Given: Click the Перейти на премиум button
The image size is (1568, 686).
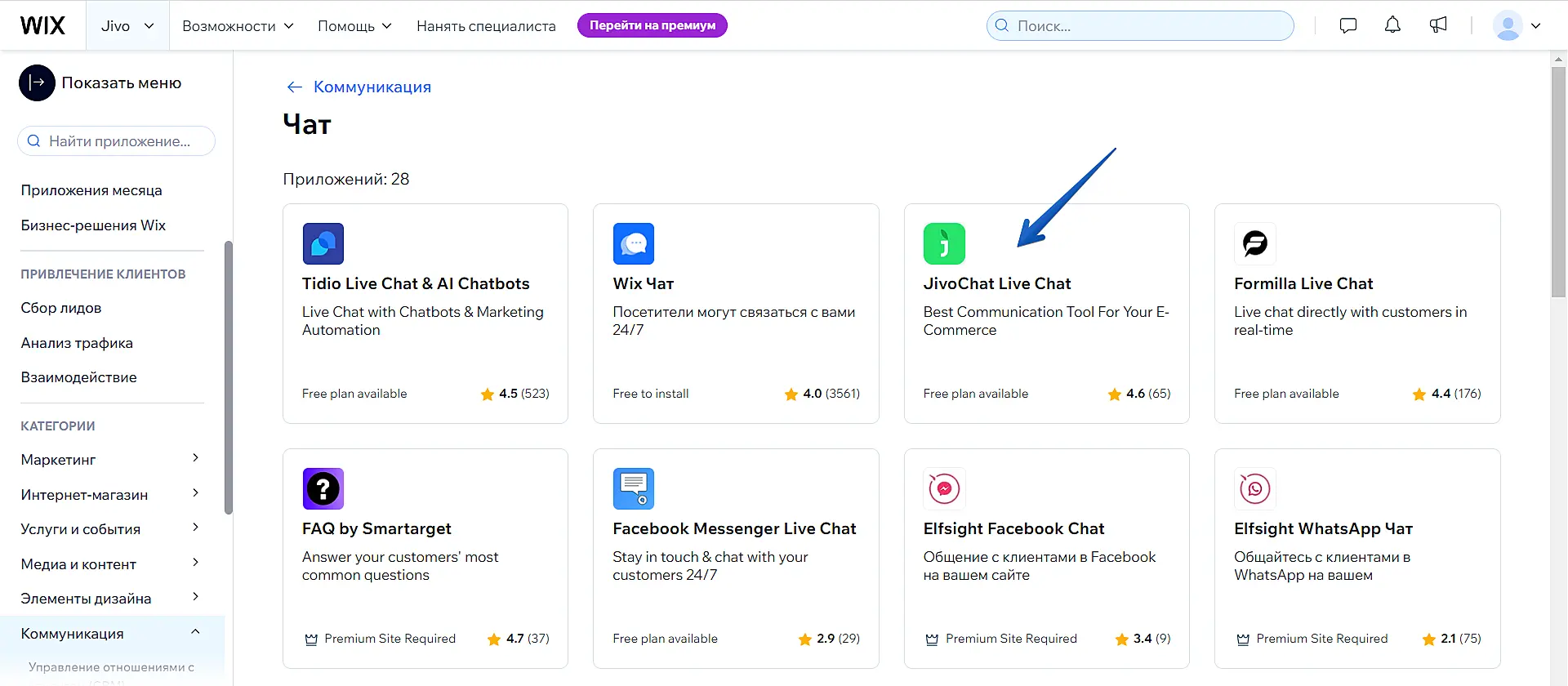Looking at the screenshot, I should pos(652,25).
